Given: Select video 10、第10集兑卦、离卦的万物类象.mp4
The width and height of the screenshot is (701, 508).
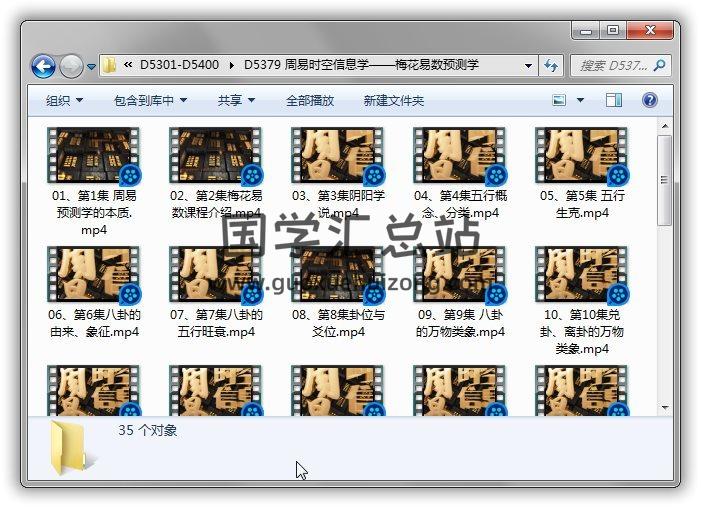Looking at the screenshot, I should pyautogui.click(x=582, y=301).
